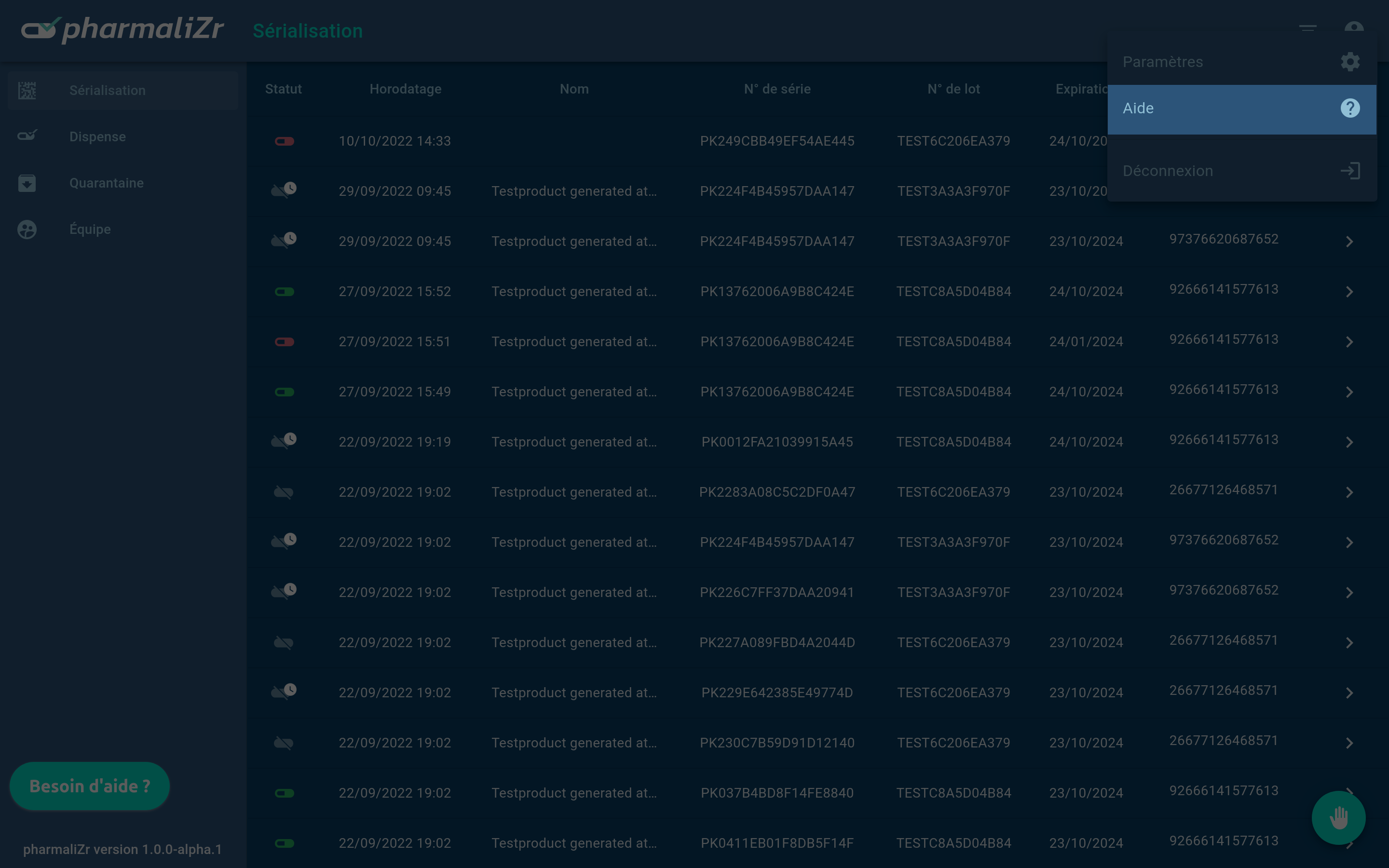Click the Besoin d'aide ? button

click(x=90, y=786)
